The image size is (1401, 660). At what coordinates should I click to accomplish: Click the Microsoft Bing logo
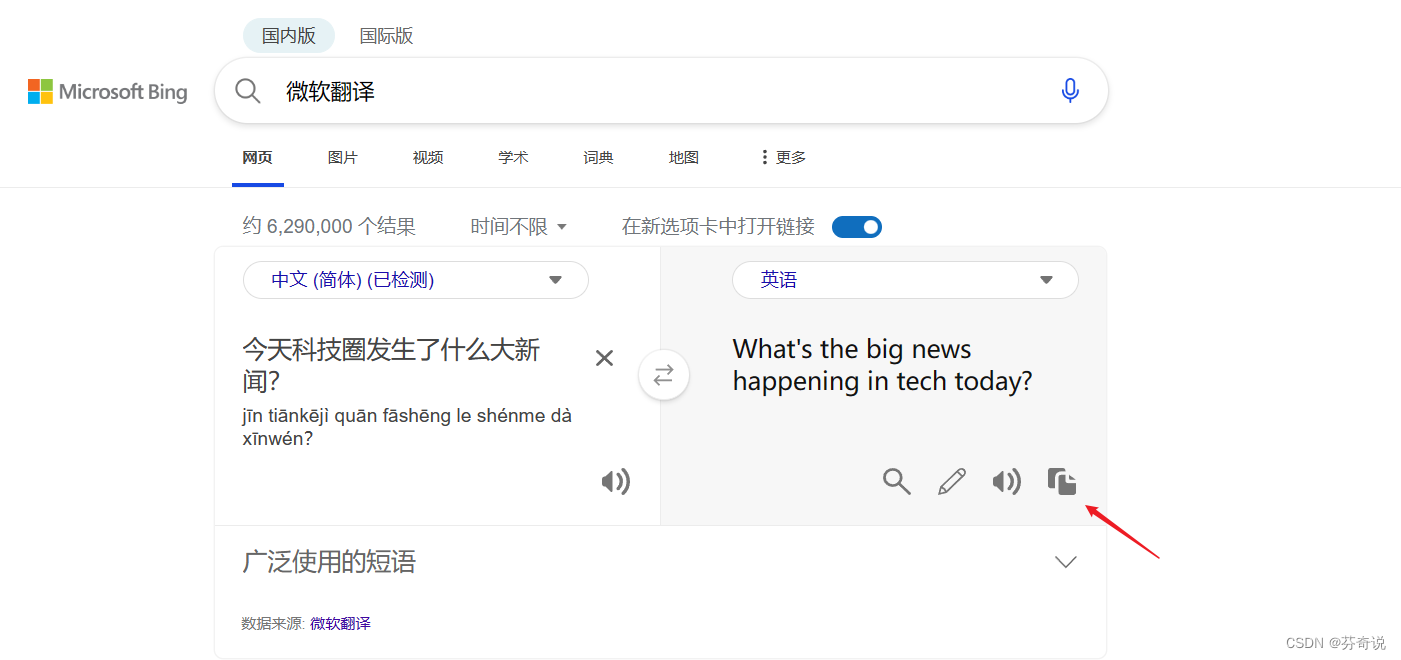(107, 92)
